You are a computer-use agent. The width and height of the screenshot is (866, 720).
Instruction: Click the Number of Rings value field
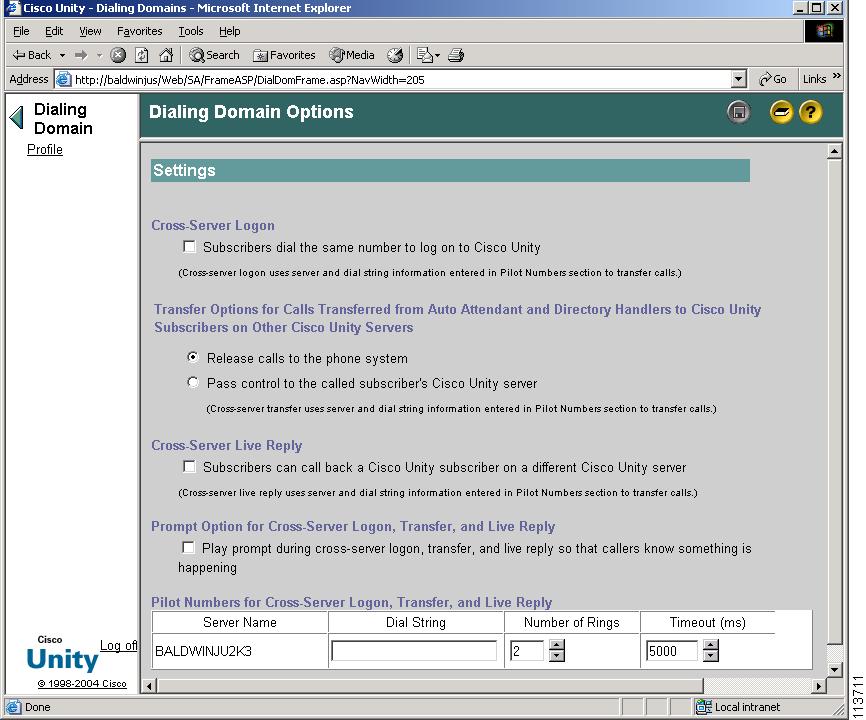(x=527, y=650)
